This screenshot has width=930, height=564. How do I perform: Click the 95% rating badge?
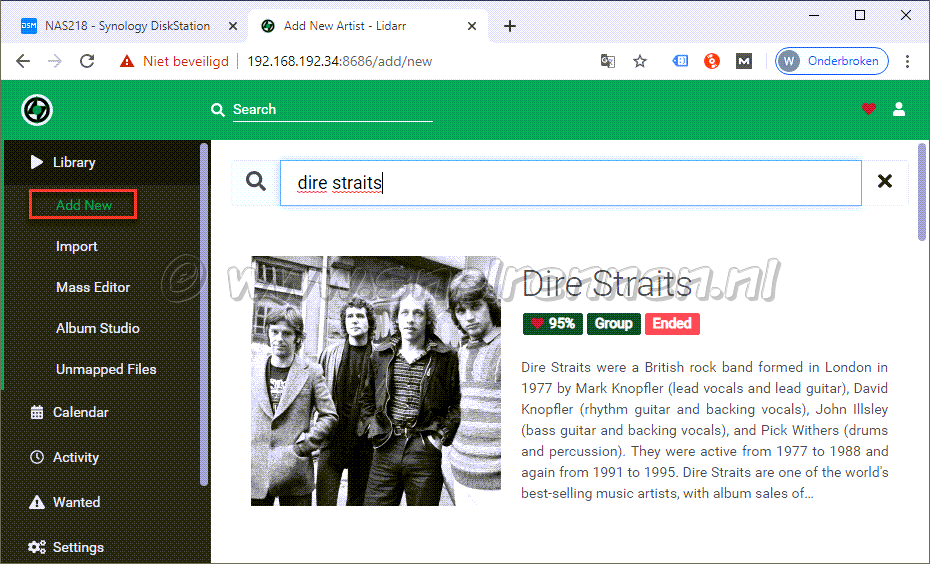[x=553, y=324]
